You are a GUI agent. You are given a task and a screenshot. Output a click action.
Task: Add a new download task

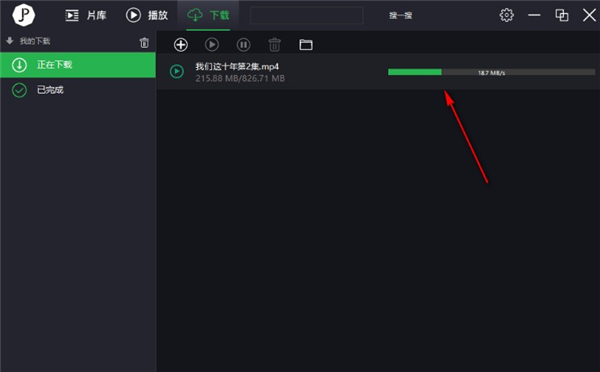click(181, 45)
